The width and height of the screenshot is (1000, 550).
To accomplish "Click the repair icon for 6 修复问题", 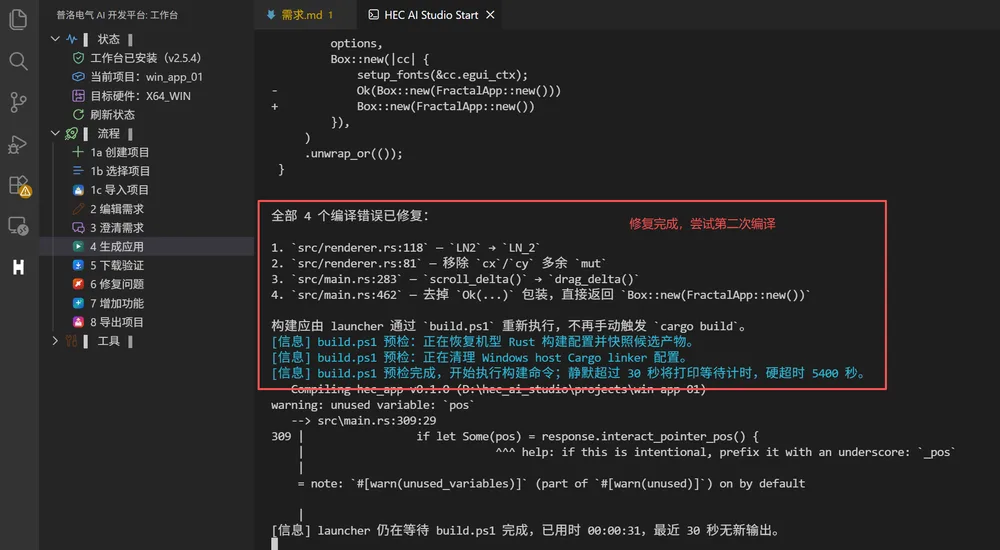I will tap(78, 284).
